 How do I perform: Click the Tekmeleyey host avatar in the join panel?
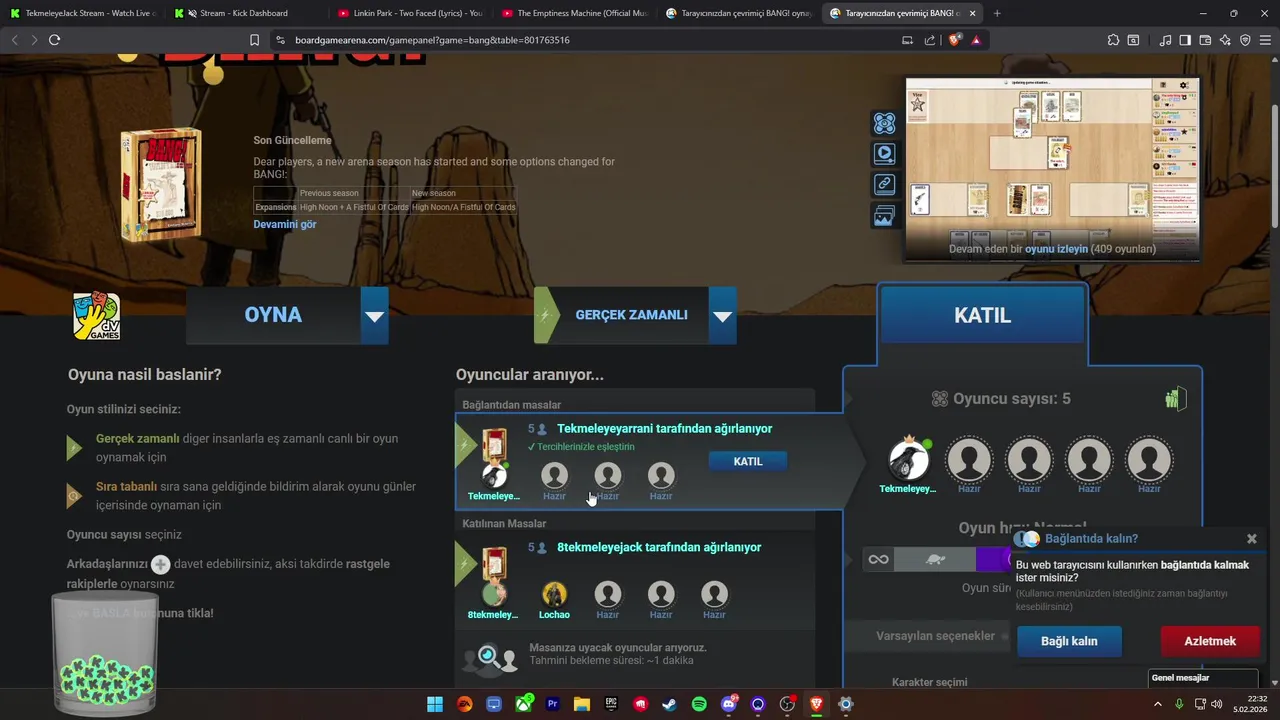click(909, 460)
